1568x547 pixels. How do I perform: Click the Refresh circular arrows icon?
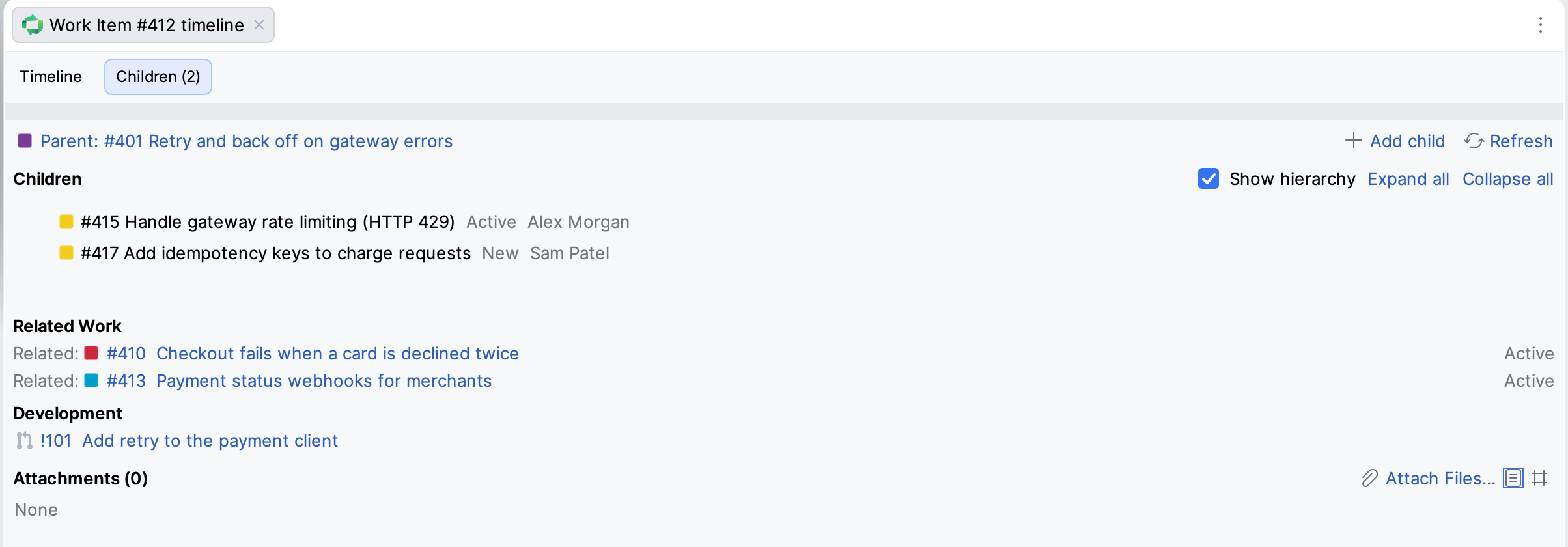[x=1474, y=141]
